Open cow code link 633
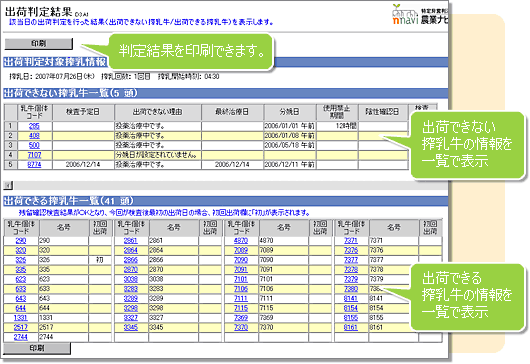Viewport: 530px width, 364px height. pos(21,289)
